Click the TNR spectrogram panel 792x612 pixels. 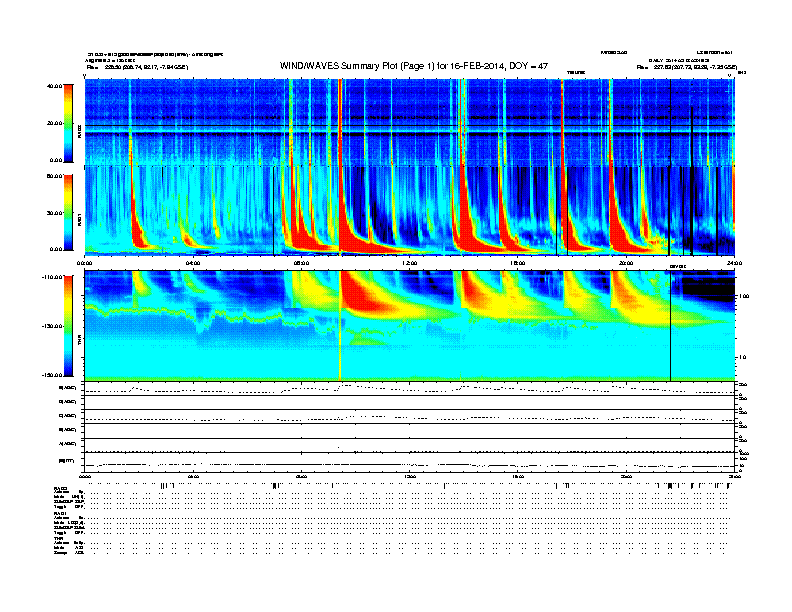(x=410, y=325)
